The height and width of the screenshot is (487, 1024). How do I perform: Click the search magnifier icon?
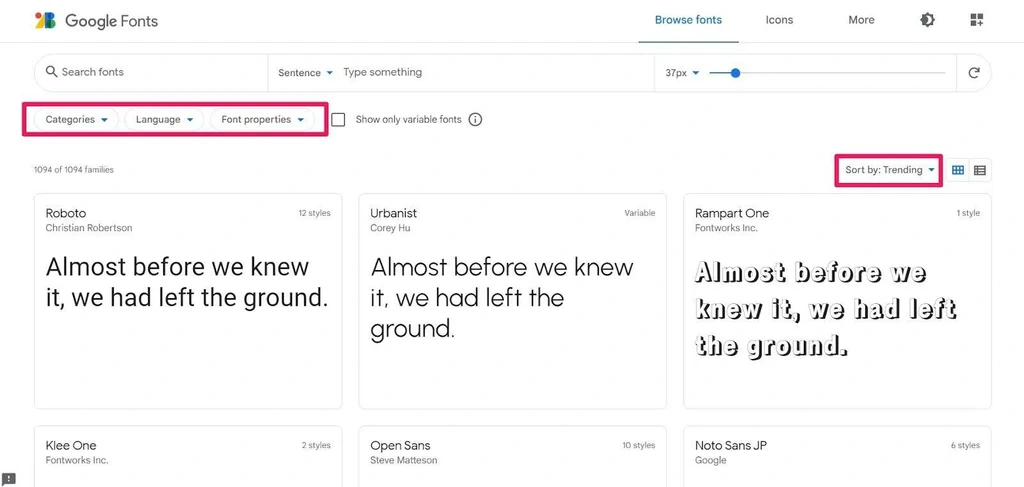52,72
